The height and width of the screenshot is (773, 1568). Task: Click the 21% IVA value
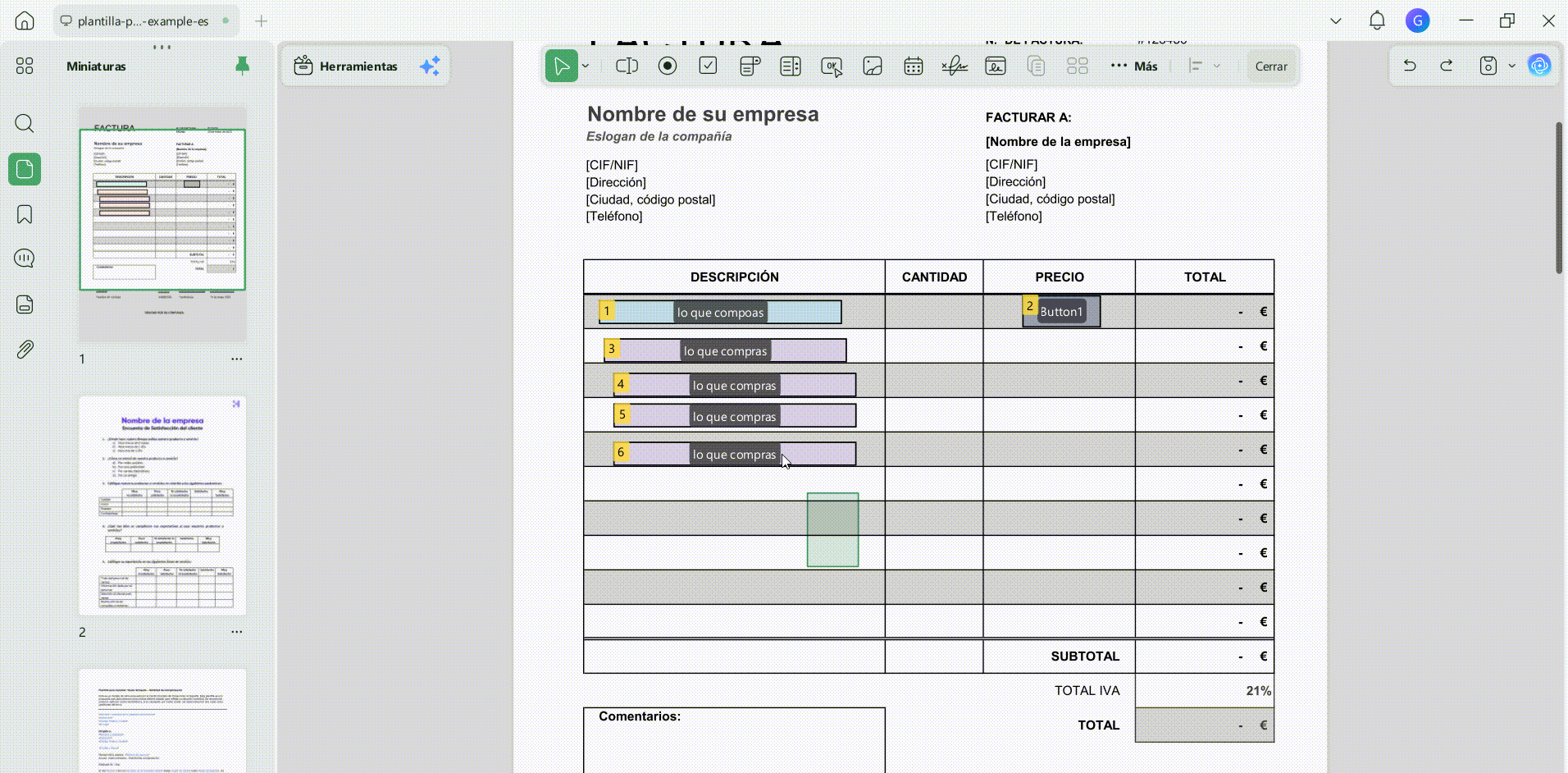[x=1259, y=691]
